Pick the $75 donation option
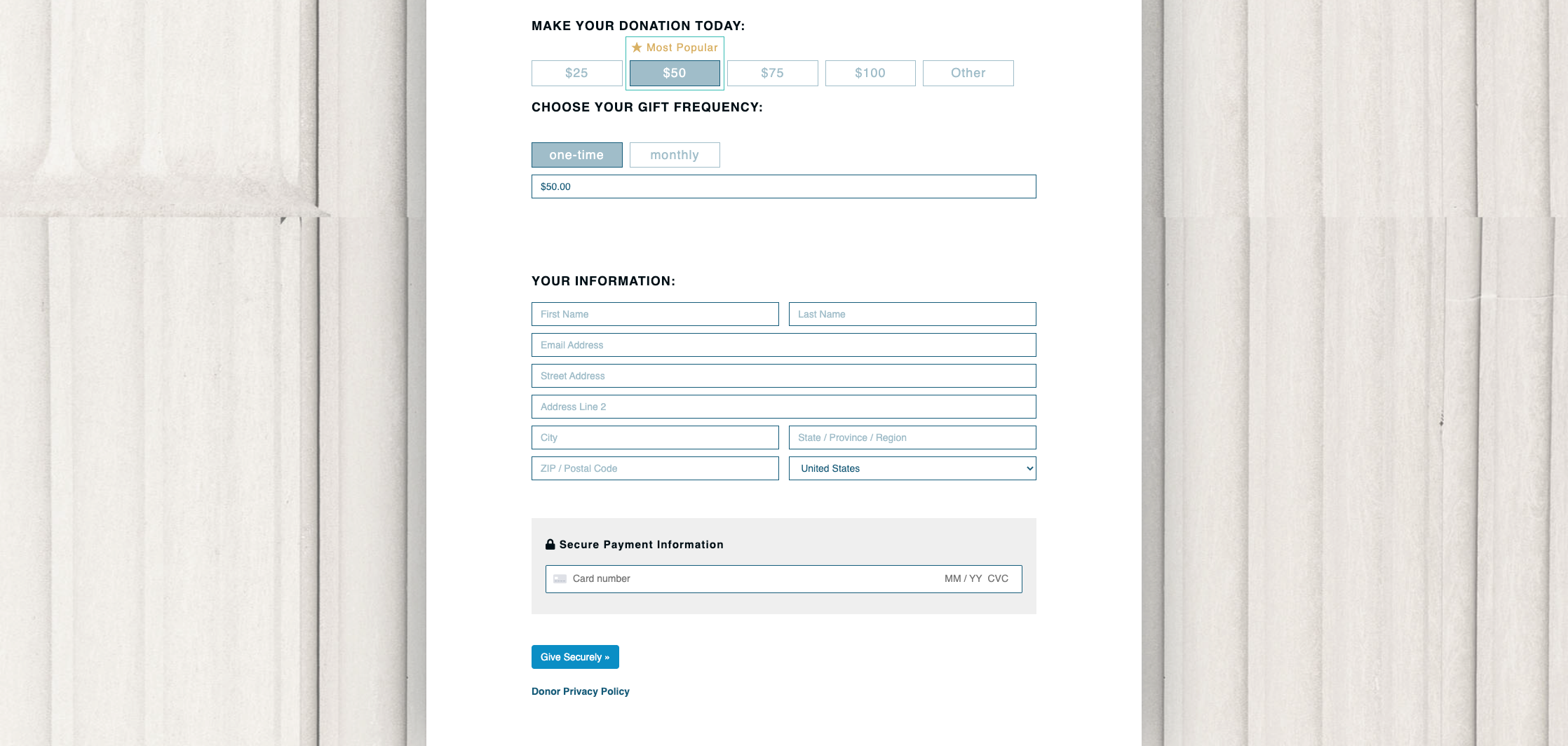 (x=772, y=73)
